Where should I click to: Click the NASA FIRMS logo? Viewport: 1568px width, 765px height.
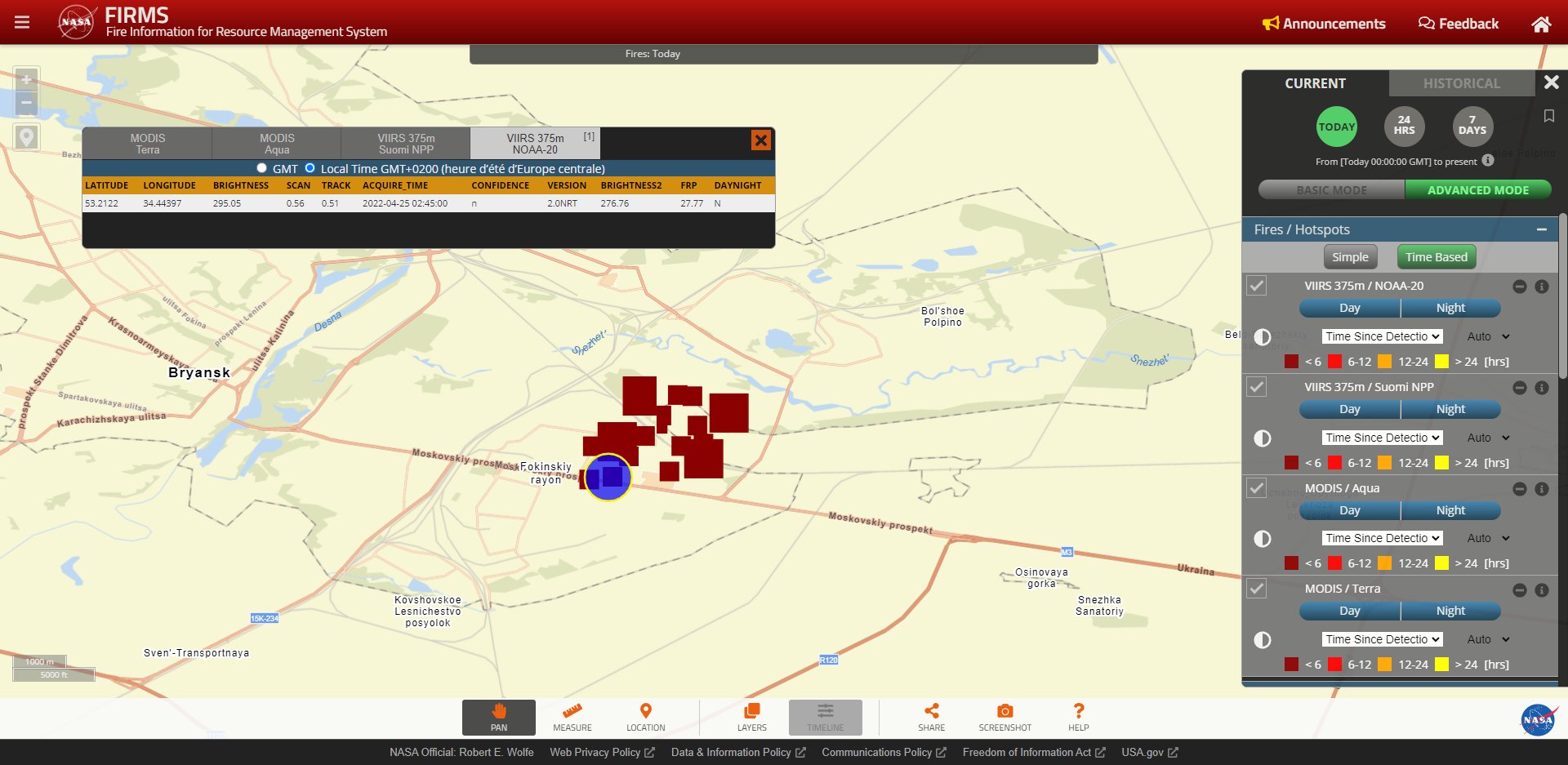76,22
